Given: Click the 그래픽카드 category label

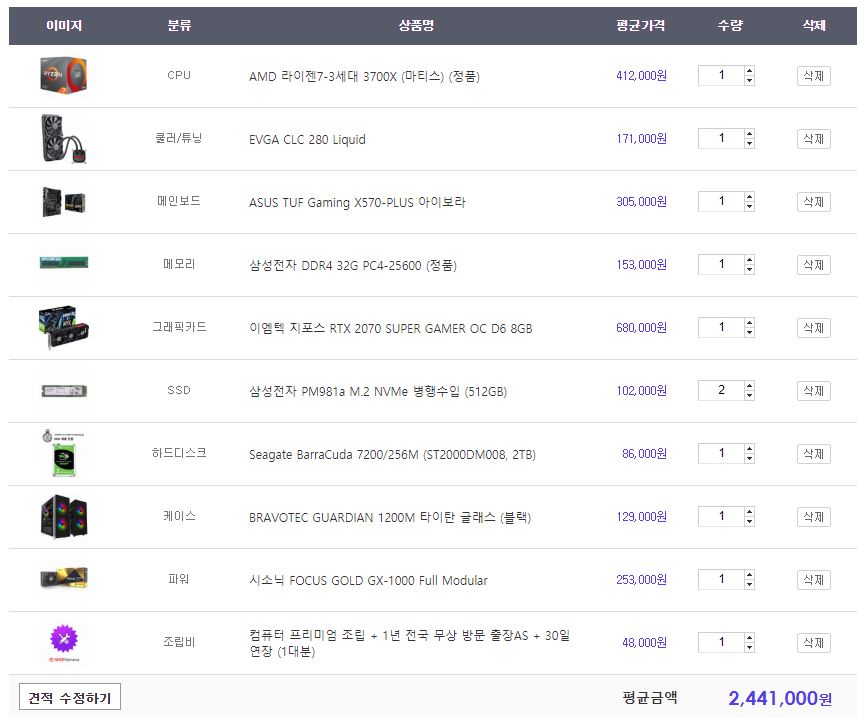Looking at the screenshot, I should 179,327.
